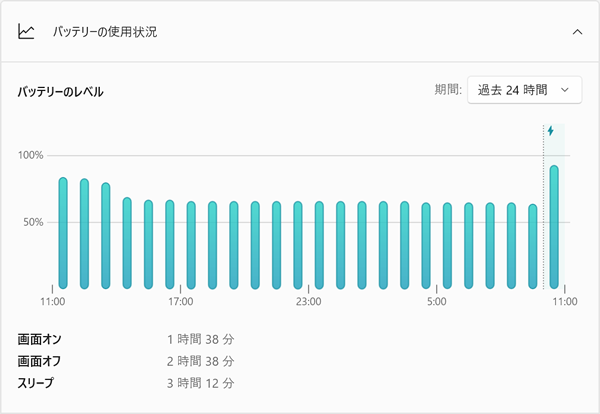Collapse the バッテリーの使用状況 section
The height and width of the screenshot is (414, 600).
(x=576, y=32)
